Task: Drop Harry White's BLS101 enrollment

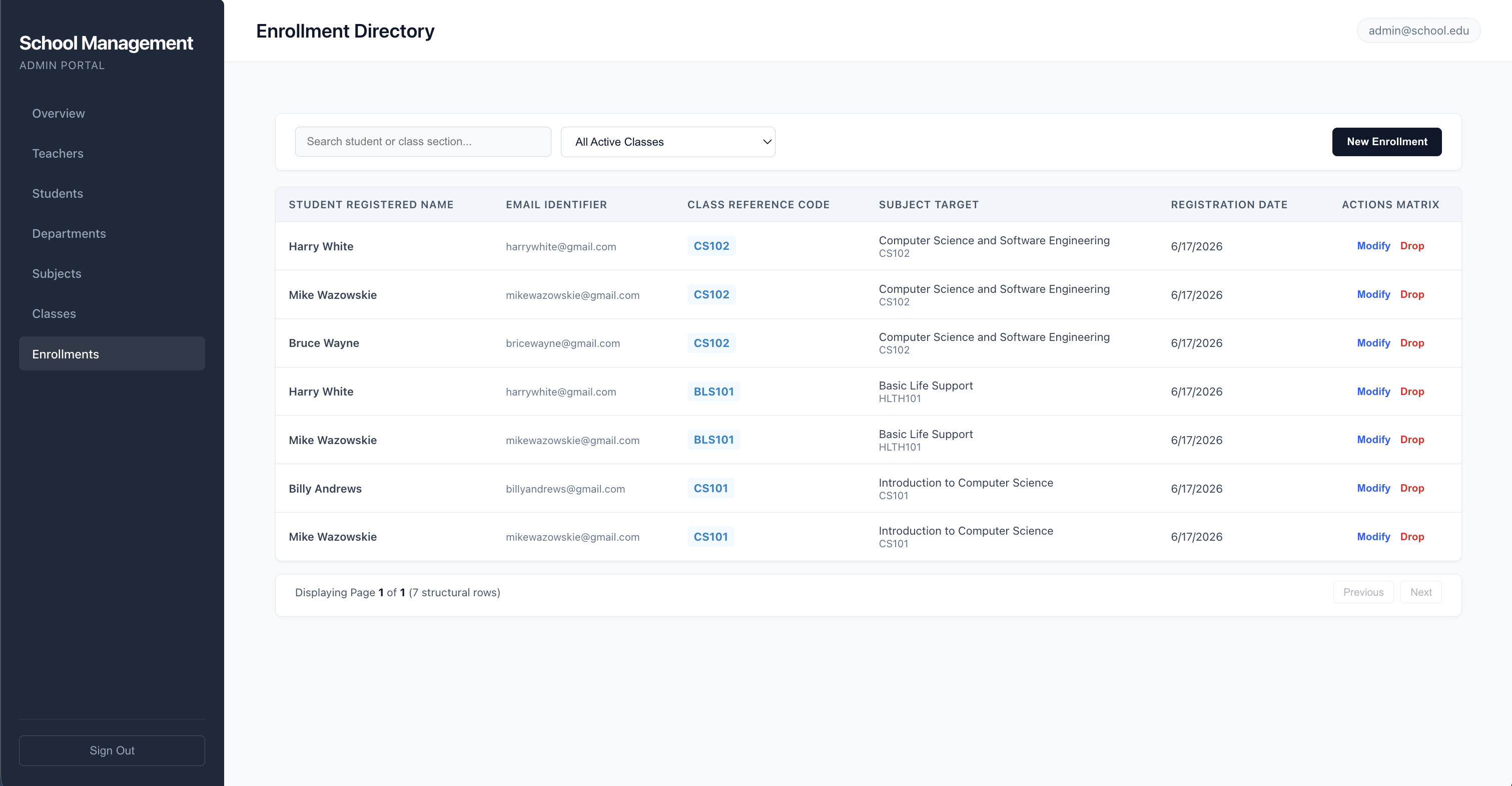Action: (x=1411, y=391)
